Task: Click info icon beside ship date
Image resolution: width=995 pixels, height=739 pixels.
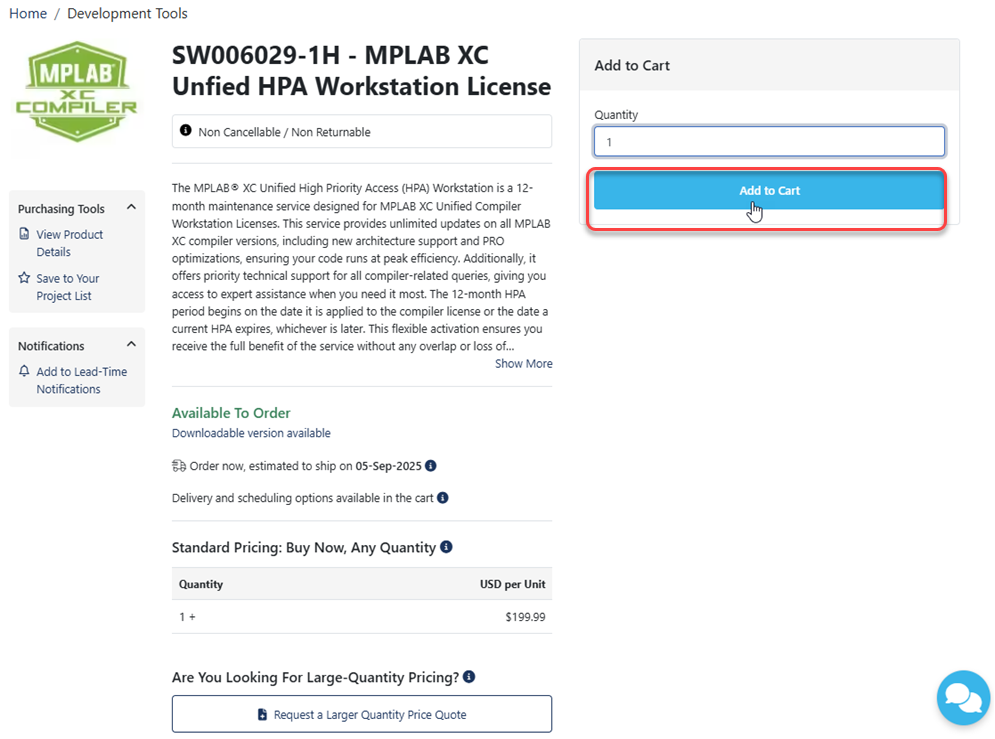Action: tap(431, 466)
